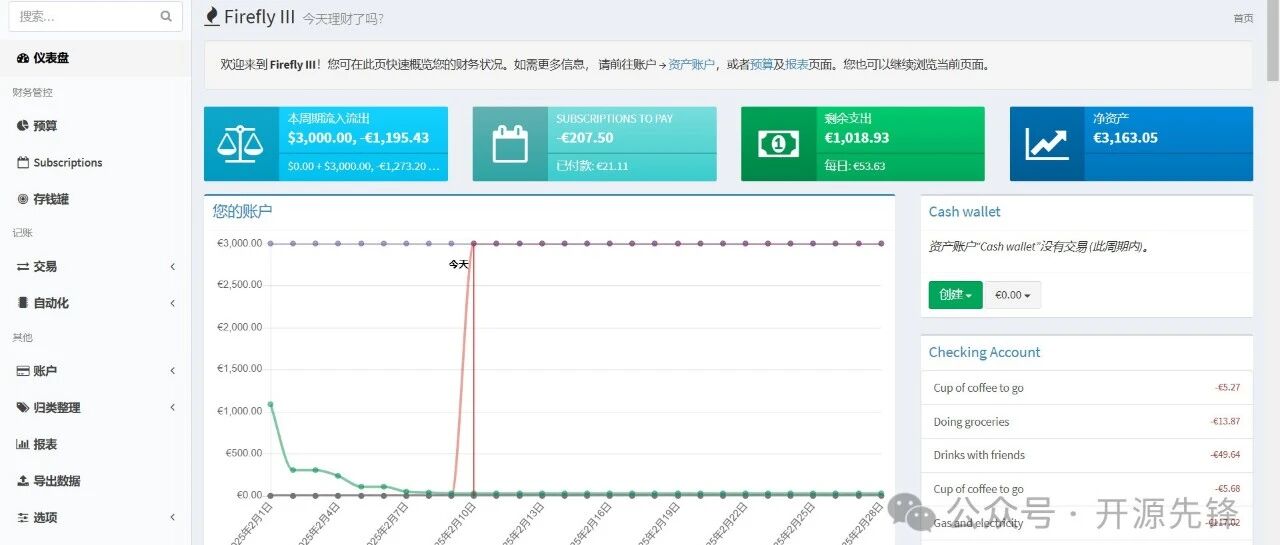Viewport: 1280px width, 545px height.
Task: Click the balance scale icon on cash-flow card
Action: coord(241,144)
